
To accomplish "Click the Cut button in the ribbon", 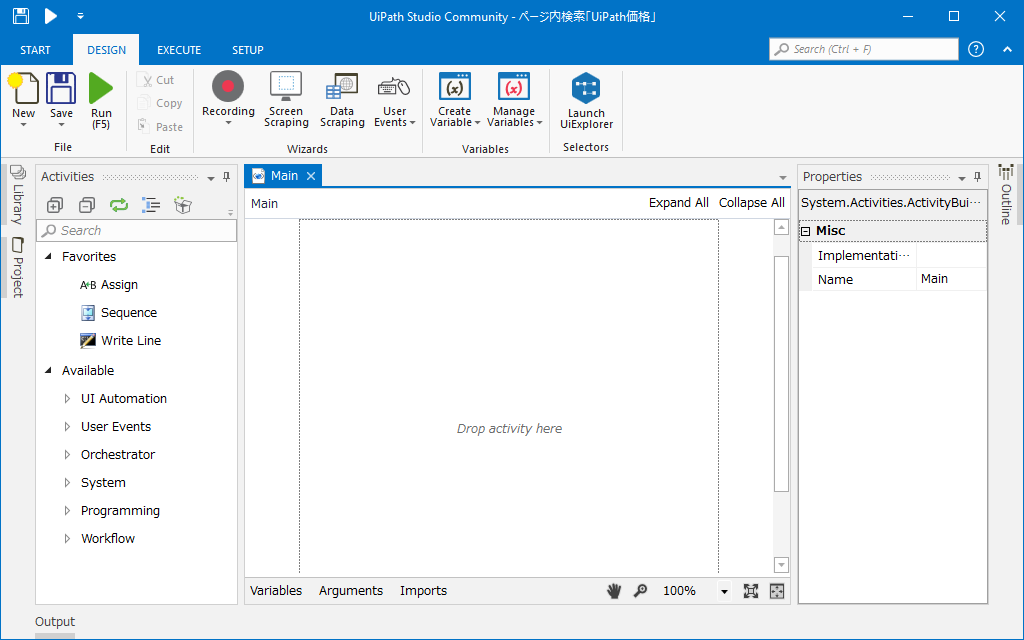I will tap(155, 80).
